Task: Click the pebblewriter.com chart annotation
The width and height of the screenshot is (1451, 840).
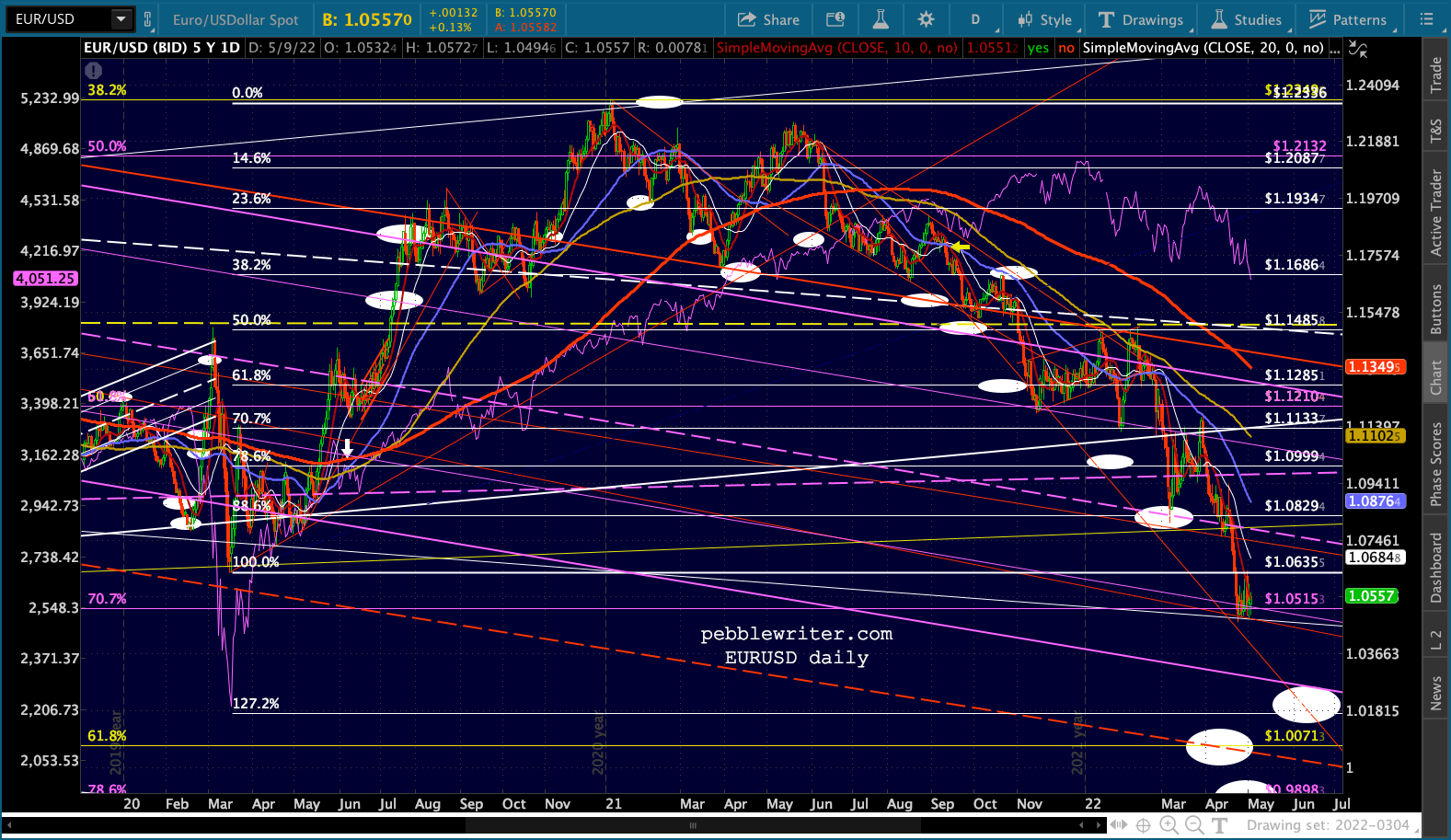Action: (x=797, y=634)
